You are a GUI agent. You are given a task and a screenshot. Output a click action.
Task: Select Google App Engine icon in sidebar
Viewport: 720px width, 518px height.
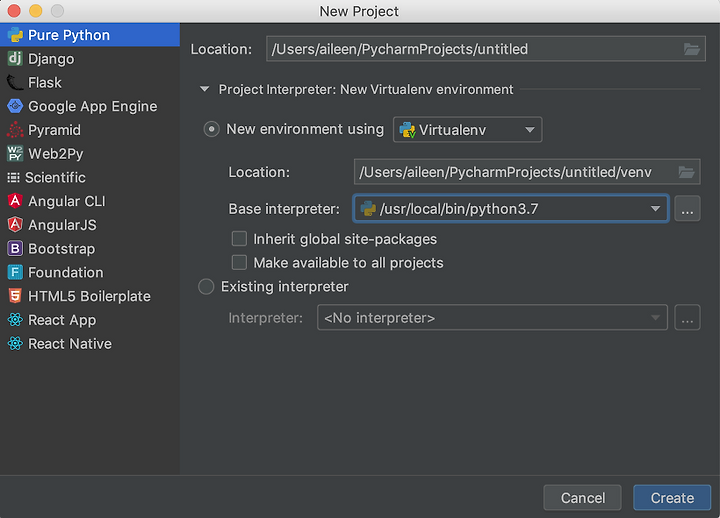(x=15, y=106)
